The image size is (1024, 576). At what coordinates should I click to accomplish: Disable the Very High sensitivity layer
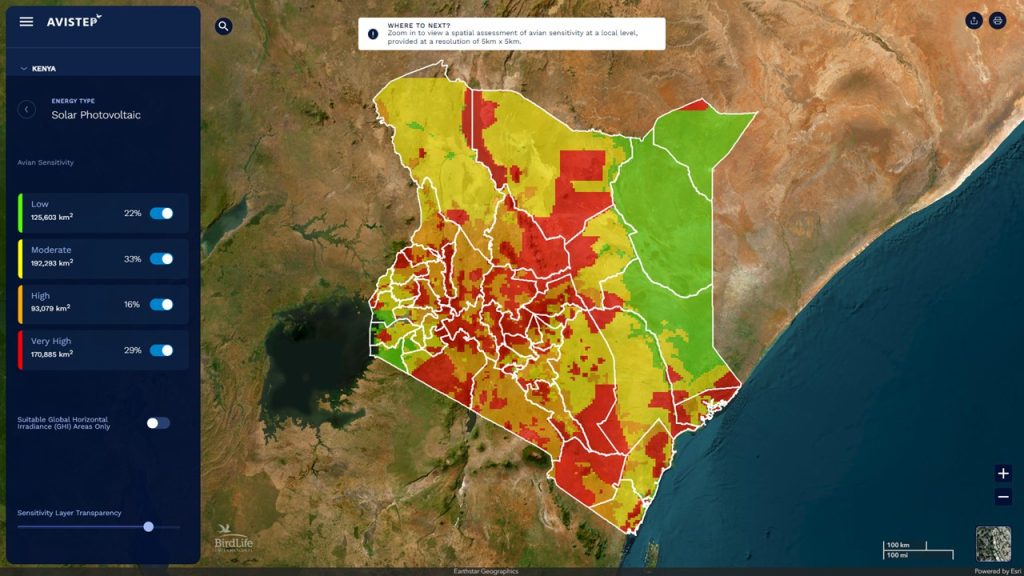pos(160,350)
